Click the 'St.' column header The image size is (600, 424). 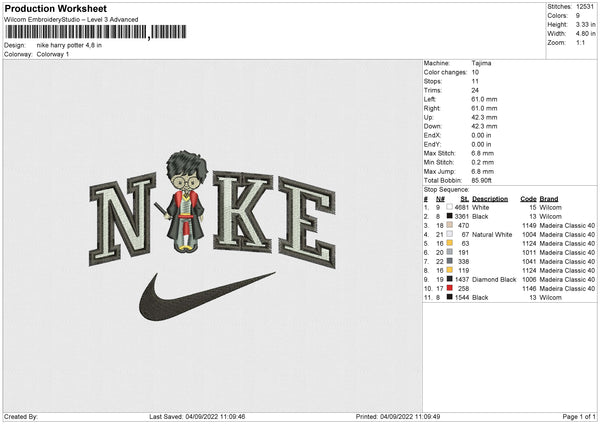[x=465, y=199]
